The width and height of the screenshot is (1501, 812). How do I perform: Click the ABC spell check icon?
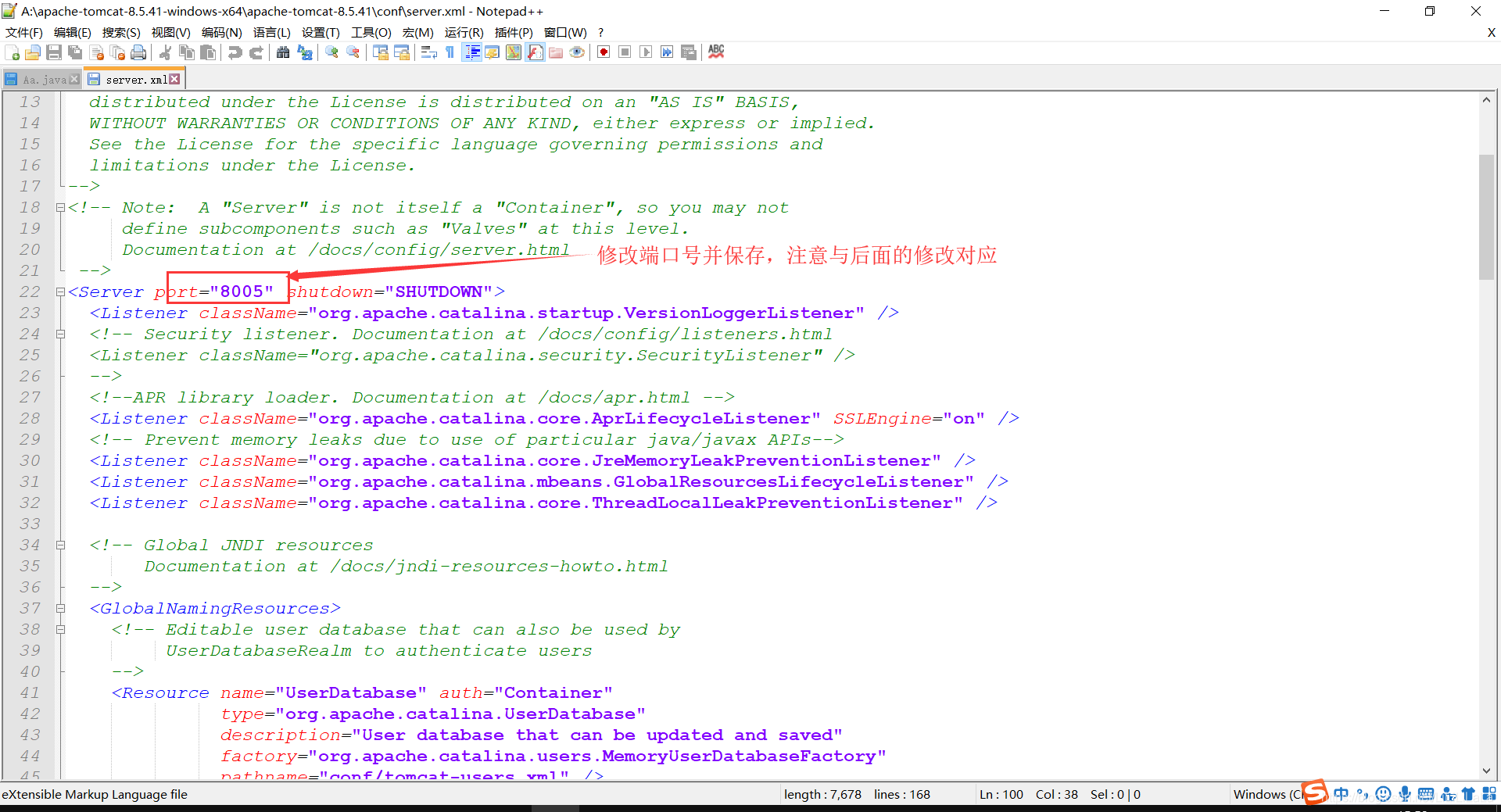click(716, 52)
